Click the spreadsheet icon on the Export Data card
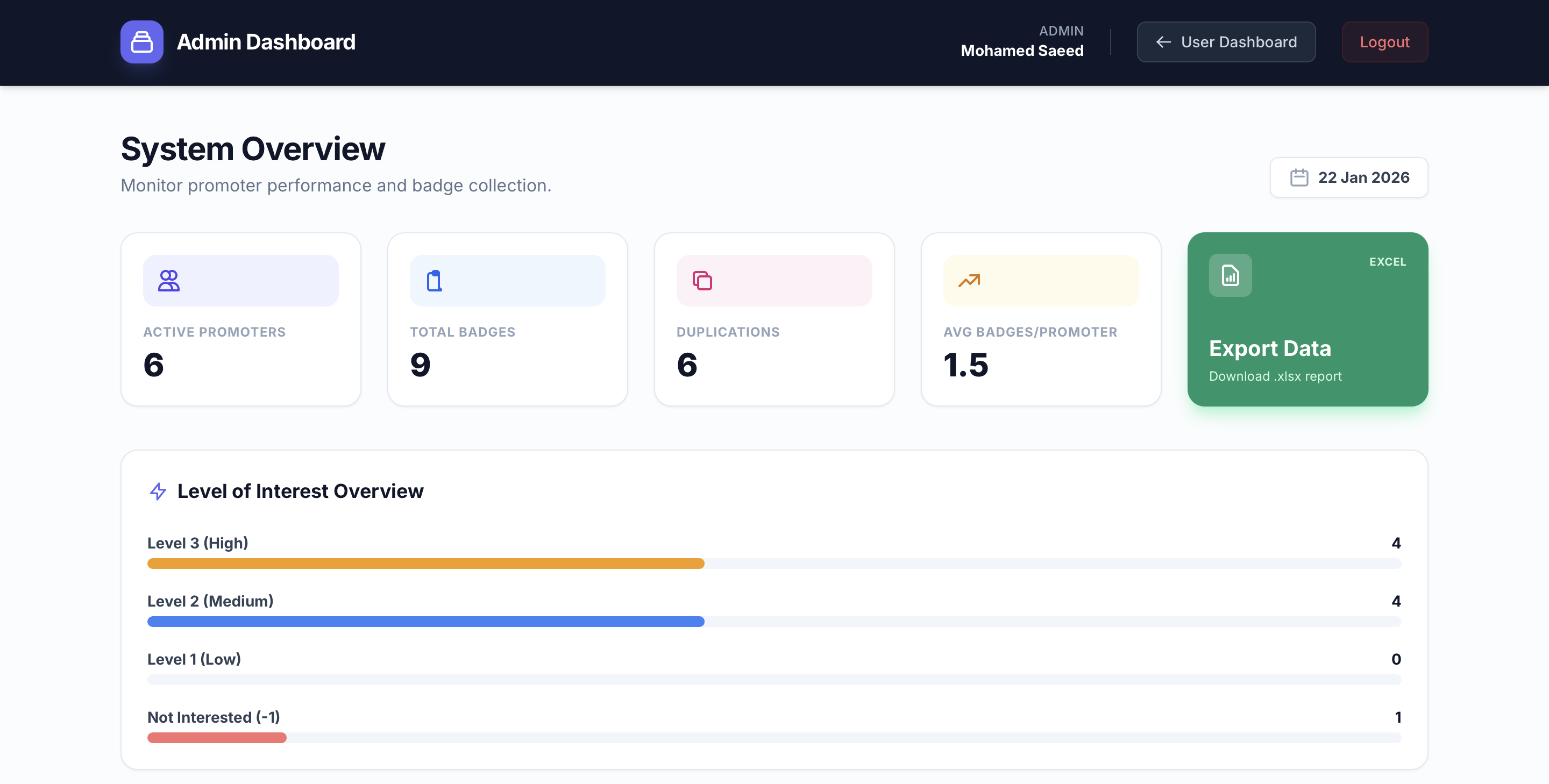This screenshot has height=784, width=1549. tap(1230, 275)
